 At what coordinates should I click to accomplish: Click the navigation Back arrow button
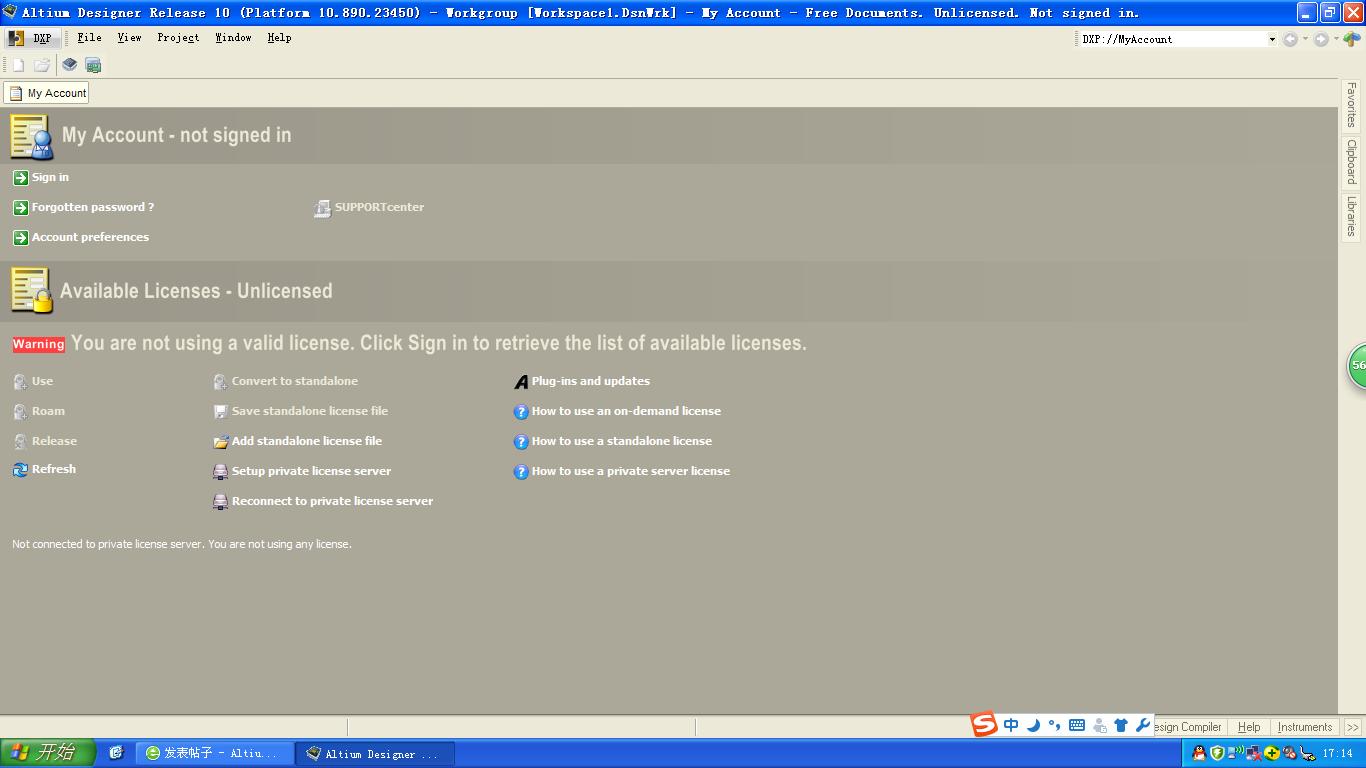coord(1290,39)
